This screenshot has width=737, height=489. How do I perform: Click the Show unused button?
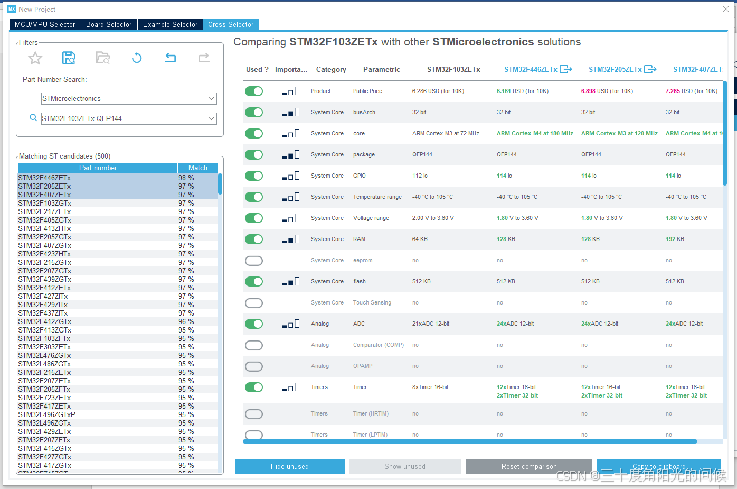[x=405, y=466]
